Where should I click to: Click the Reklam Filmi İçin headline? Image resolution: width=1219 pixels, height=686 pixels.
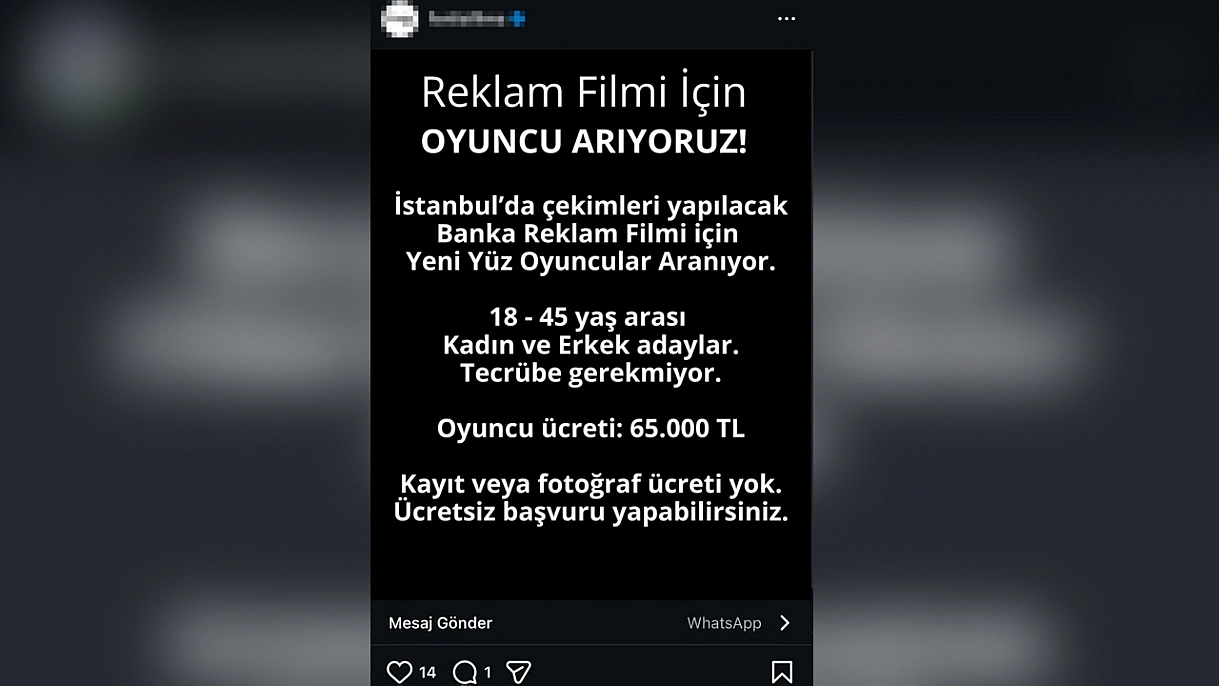584,93
